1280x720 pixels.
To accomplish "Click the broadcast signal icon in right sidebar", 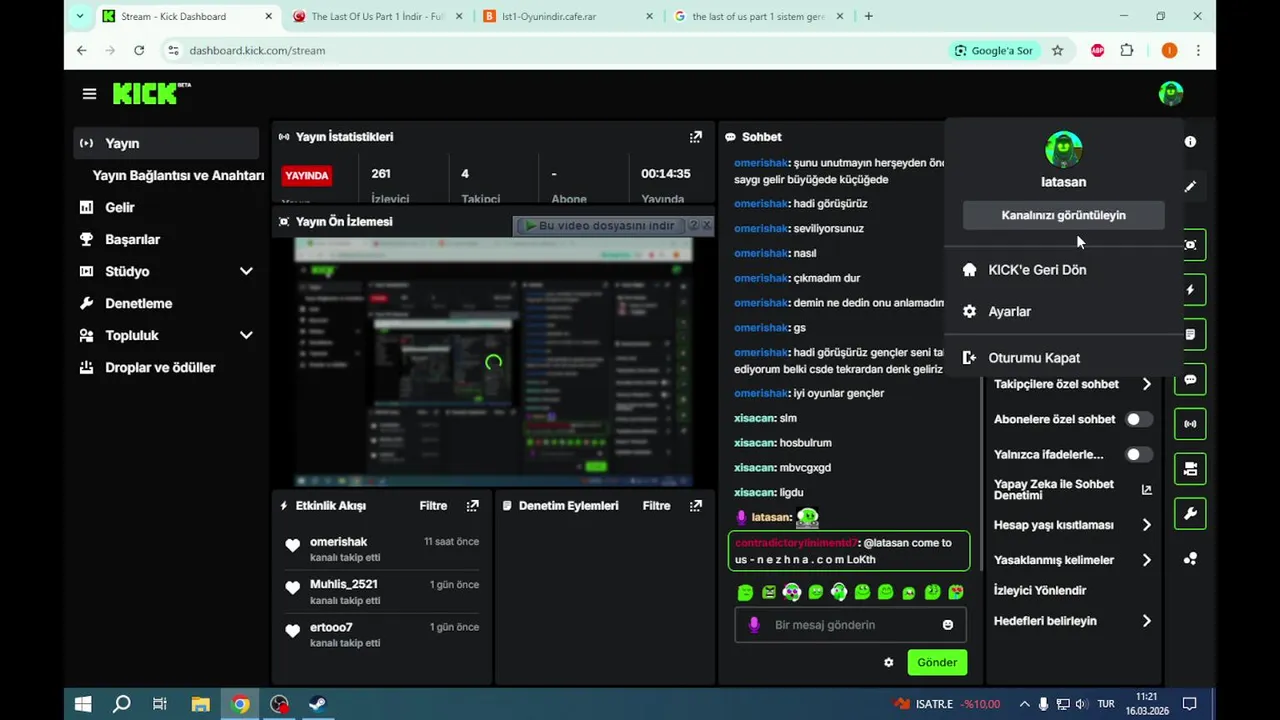I will [1190, 424].
